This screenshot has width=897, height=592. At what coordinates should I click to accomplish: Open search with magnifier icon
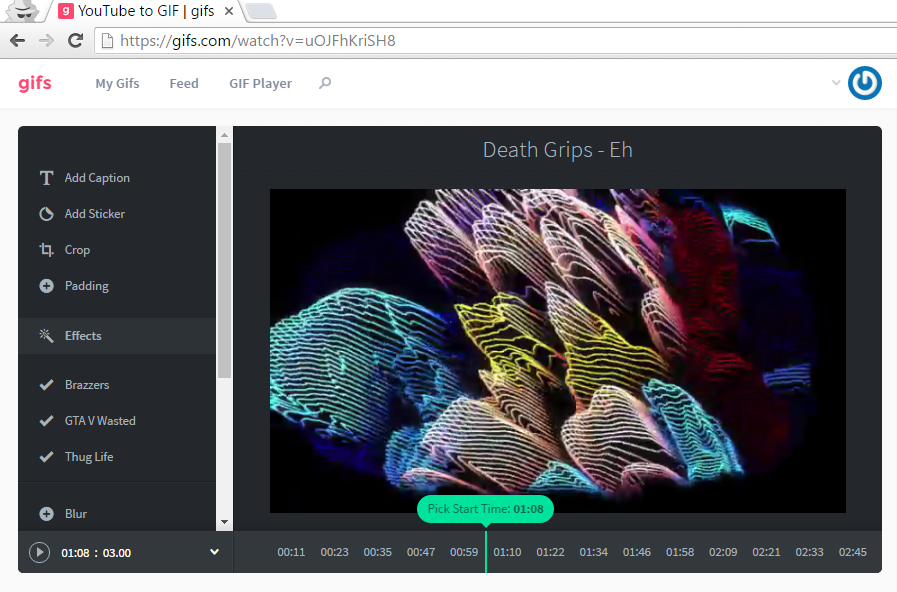325,84
